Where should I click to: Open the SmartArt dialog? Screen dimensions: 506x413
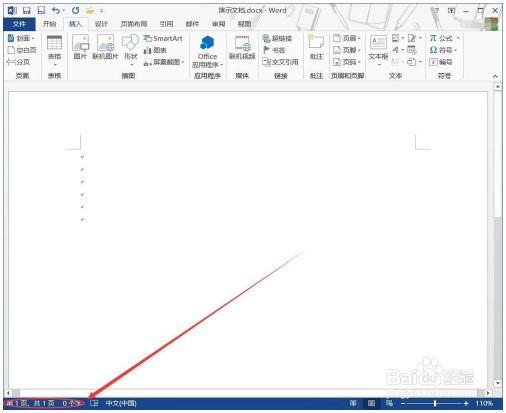(163, 38)
